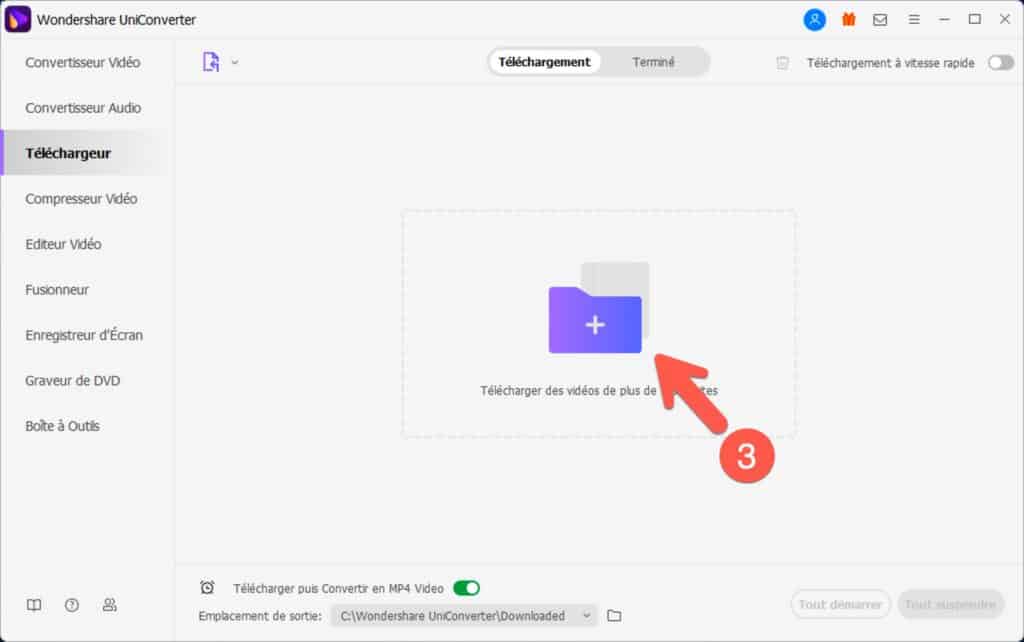Expand the arrow next to paste URL icon
Image resolution: width=1024 pixels, height=642 pixels.
click(x=235, y=63)
